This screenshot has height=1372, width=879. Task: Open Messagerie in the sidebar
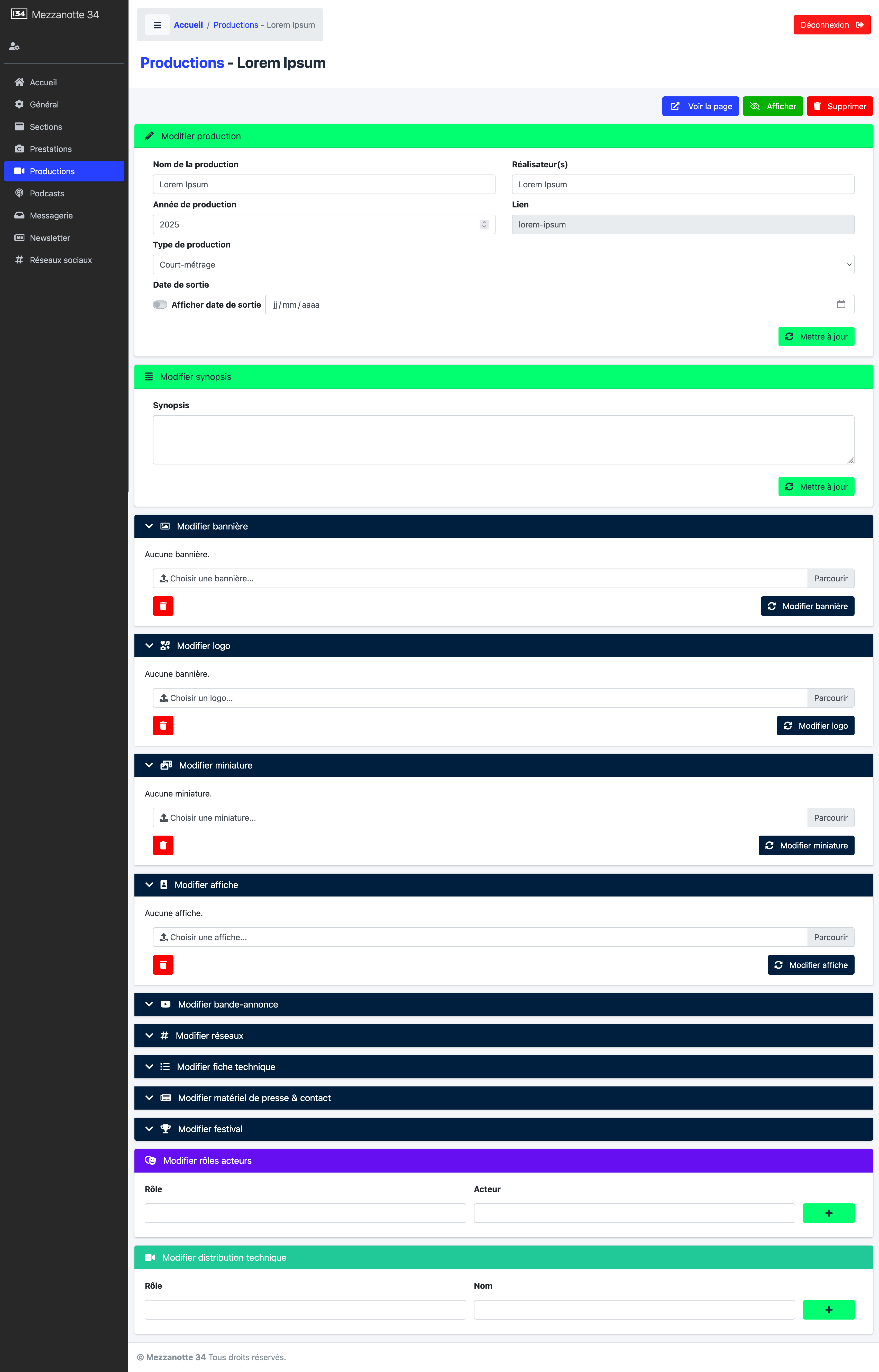(64, 216)
